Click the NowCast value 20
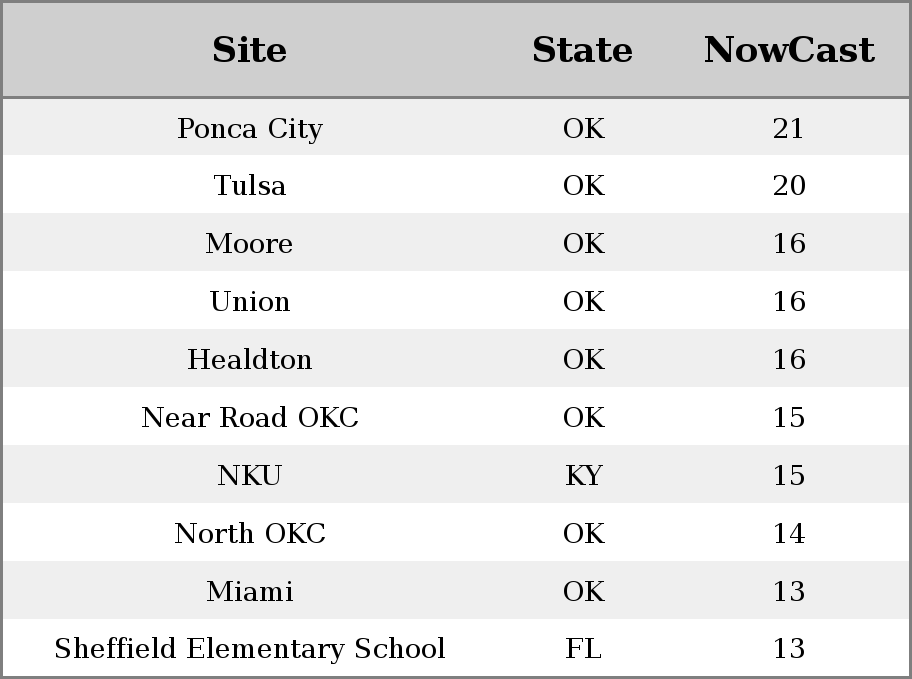The image size is (912, 679). tap(789, 186)
